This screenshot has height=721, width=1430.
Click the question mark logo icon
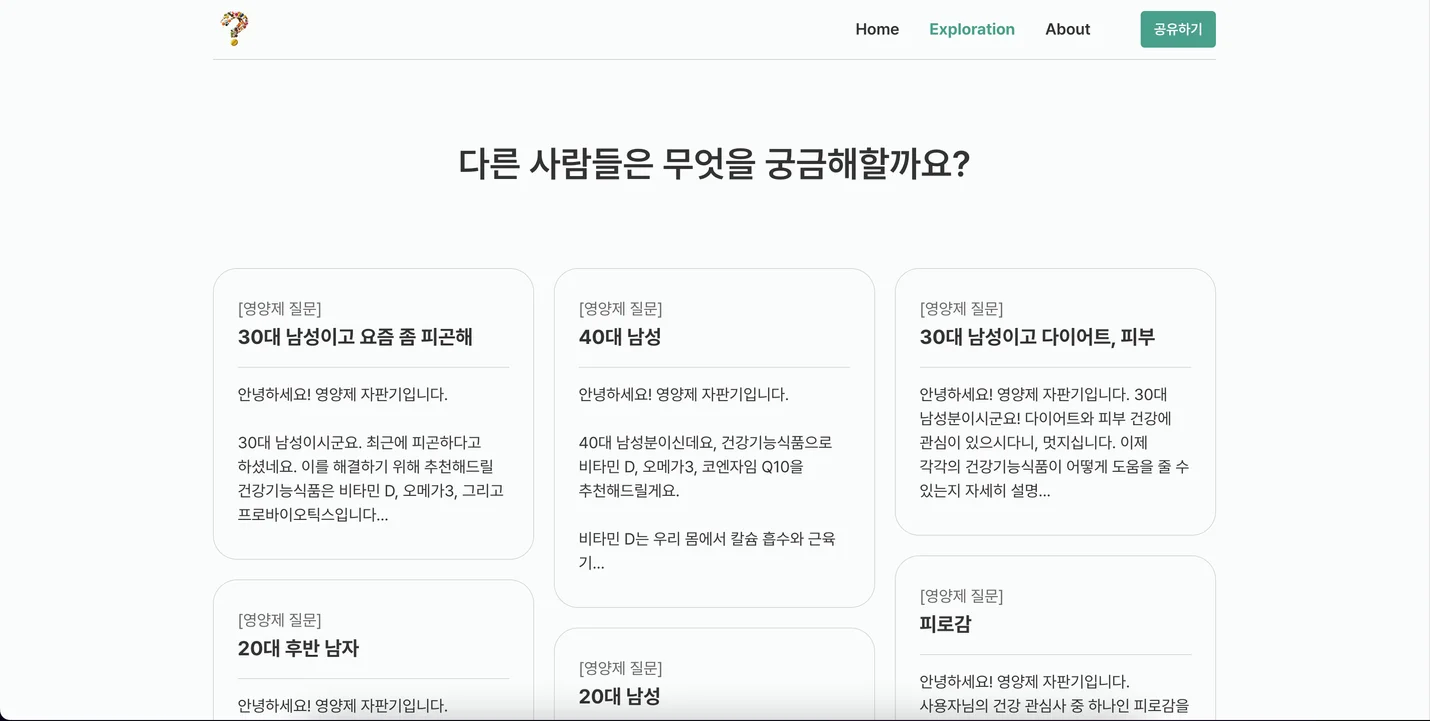(234, 29)
